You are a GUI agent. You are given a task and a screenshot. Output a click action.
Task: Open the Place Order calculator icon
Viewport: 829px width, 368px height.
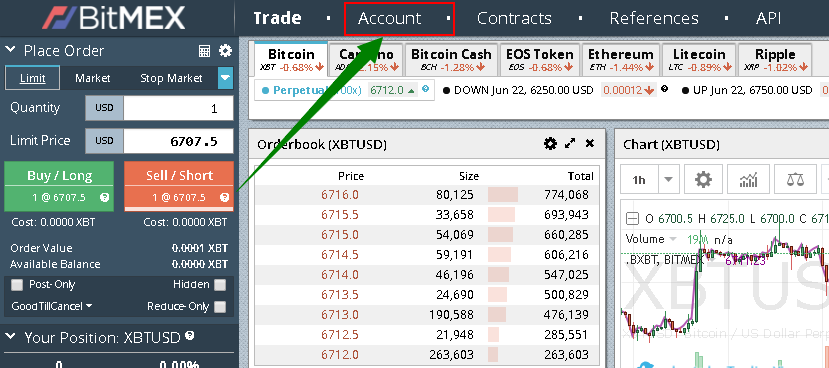[204, 51]
